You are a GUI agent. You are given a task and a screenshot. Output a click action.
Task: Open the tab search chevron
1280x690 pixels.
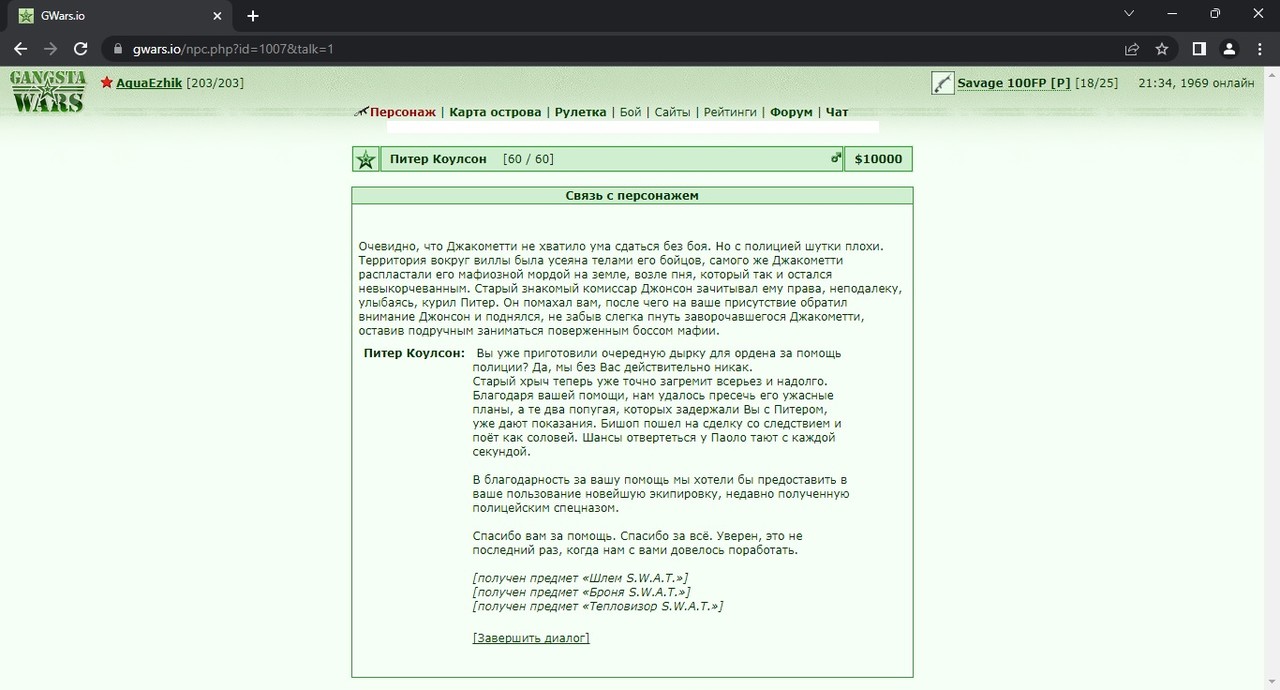point(1129,14)
